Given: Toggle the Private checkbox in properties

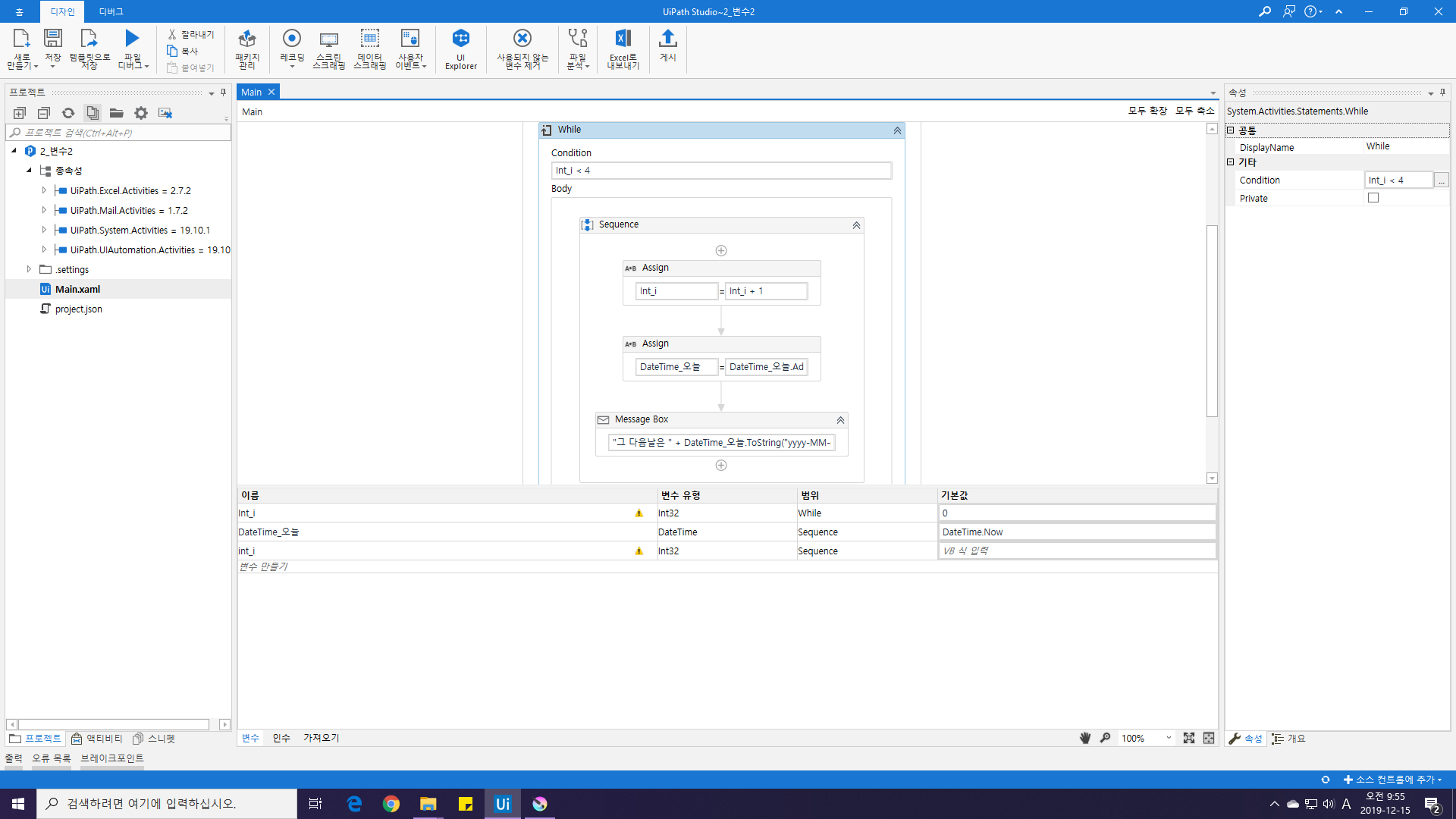Looking at the screenshot, I should 1373,198.
